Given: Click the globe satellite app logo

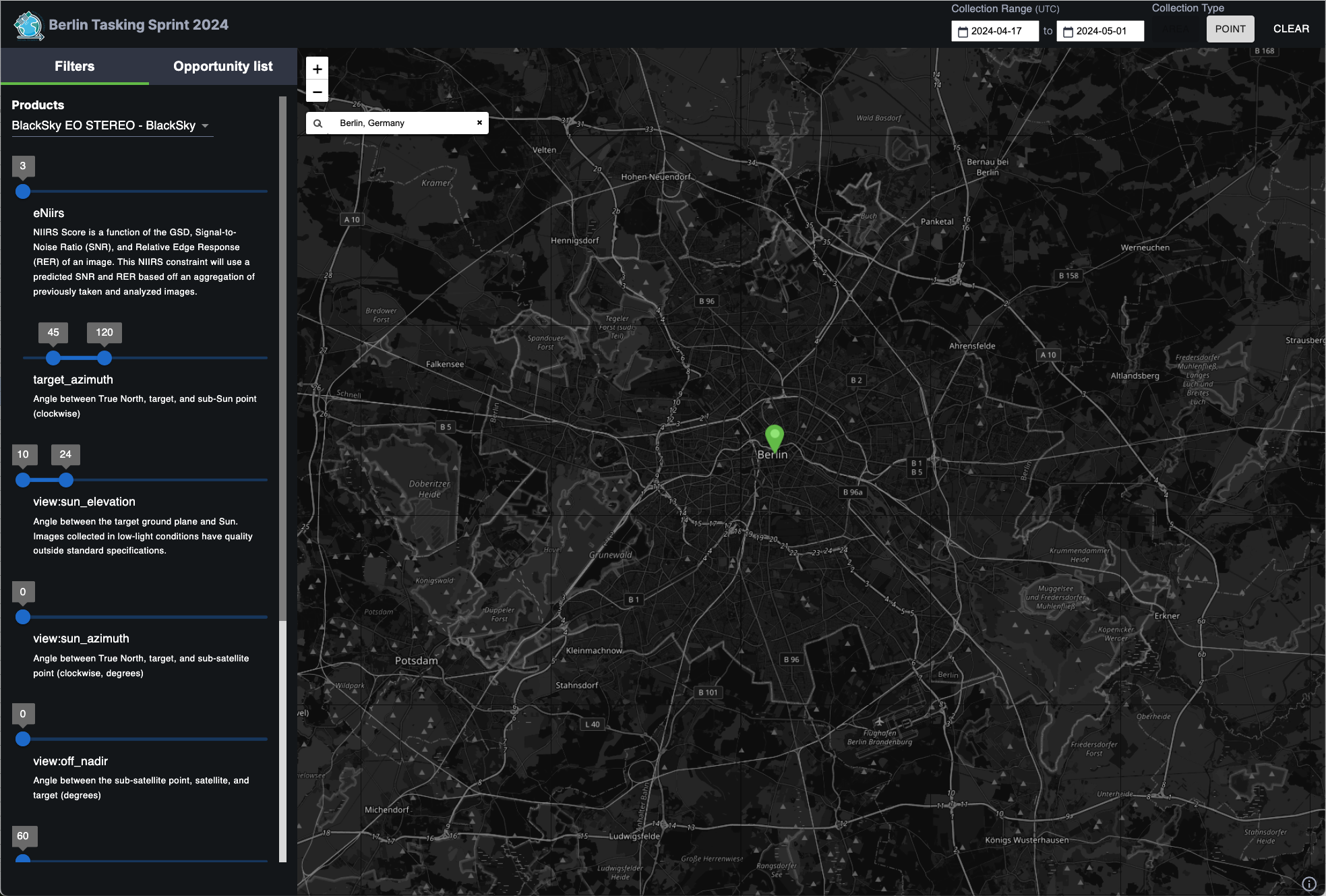Looking at the screenshot, I should tap(29, 26).
